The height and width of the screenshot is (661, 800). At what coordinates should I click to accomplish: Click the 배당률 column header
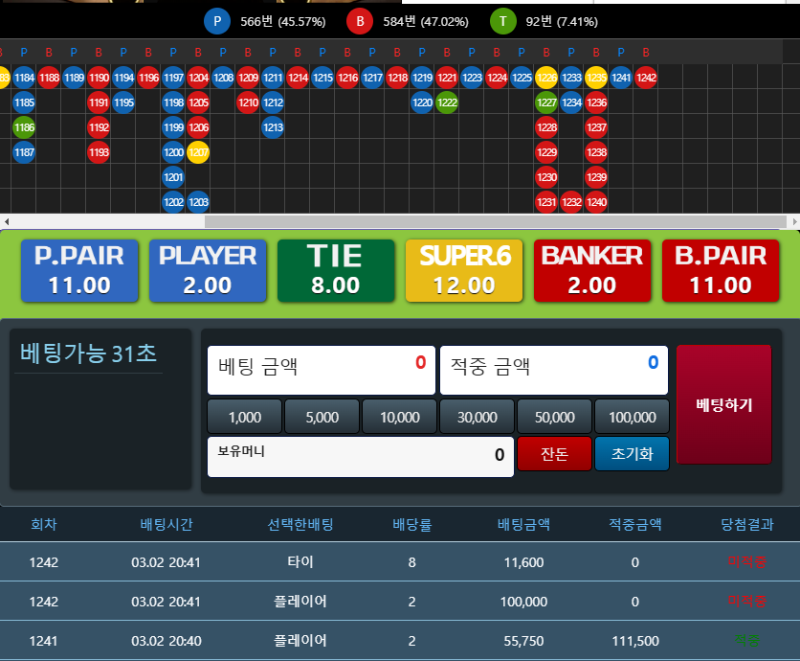point(412,524)
